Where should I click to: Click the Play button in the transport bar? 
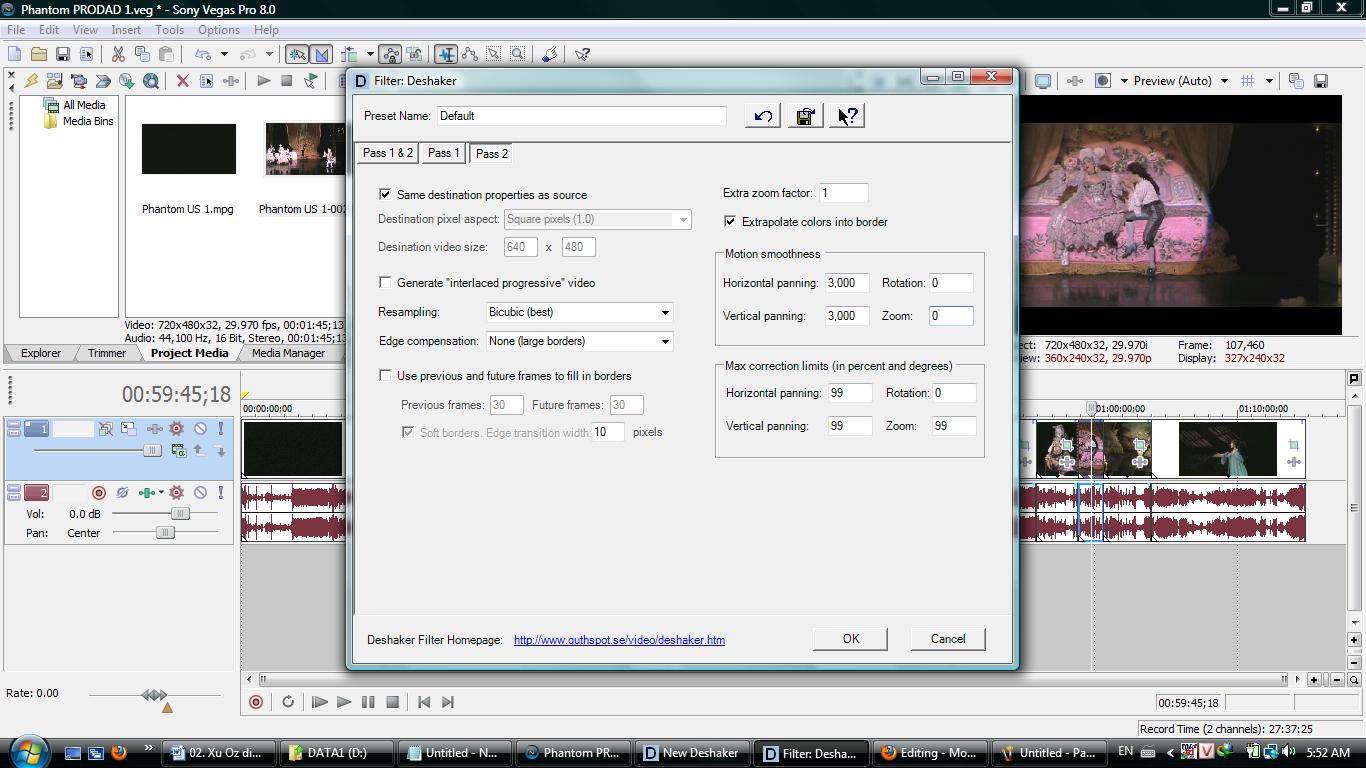pyautogui.click(x=343, y=702)
